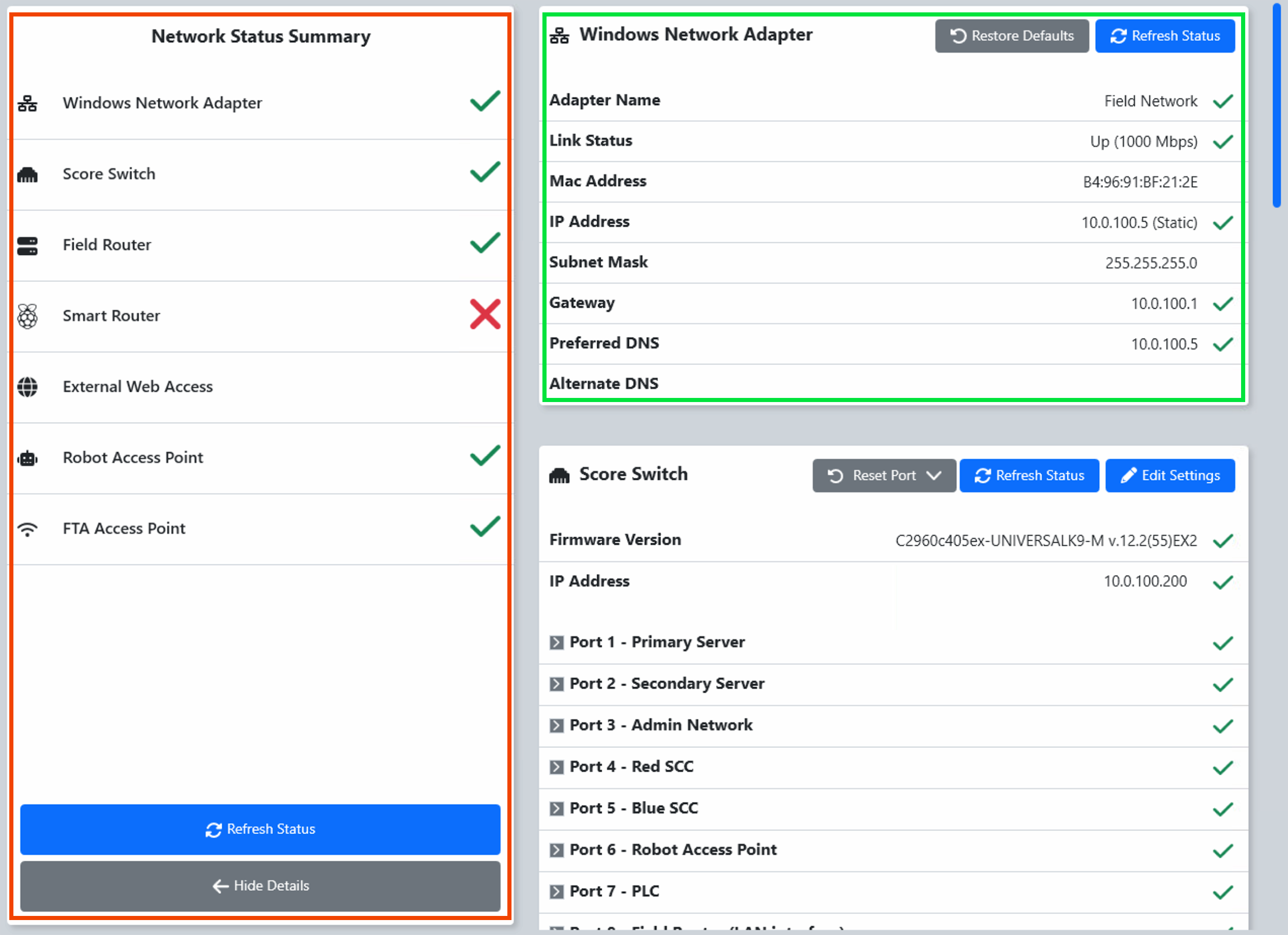1288x935 pixels.
Task: Expand Port 6 - Robot Access Point details
Action: point(556,850)
